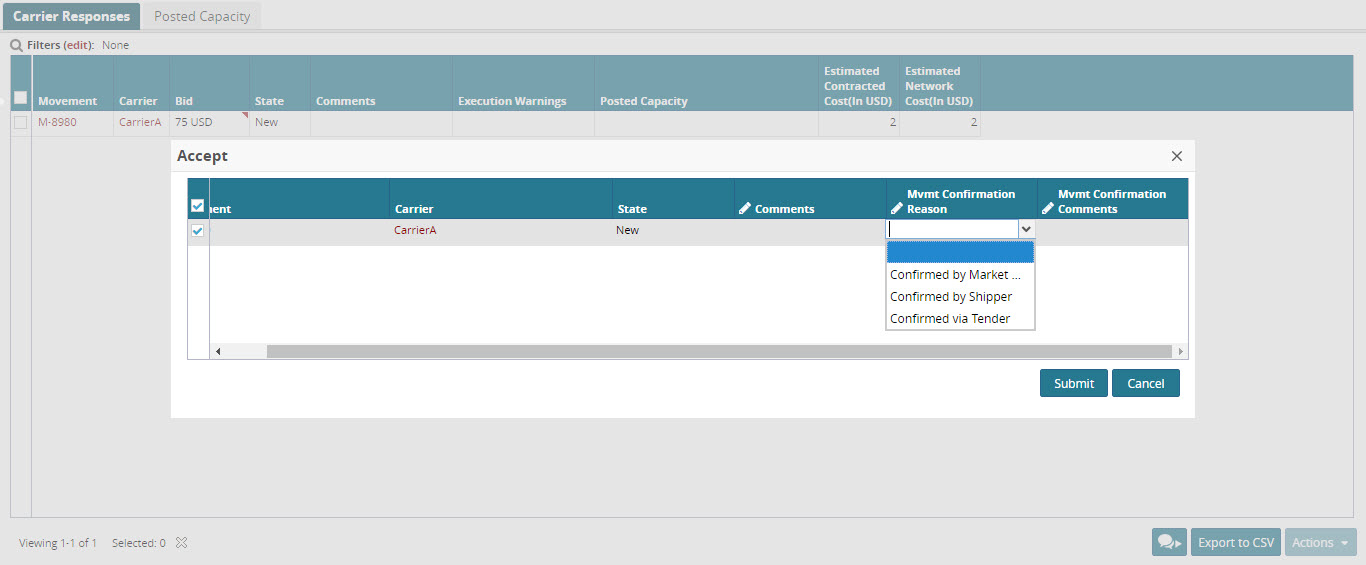Click Export to CSV button
Image resolution: width=1366 pixels, height=565 pixels.
[1236, 542]
